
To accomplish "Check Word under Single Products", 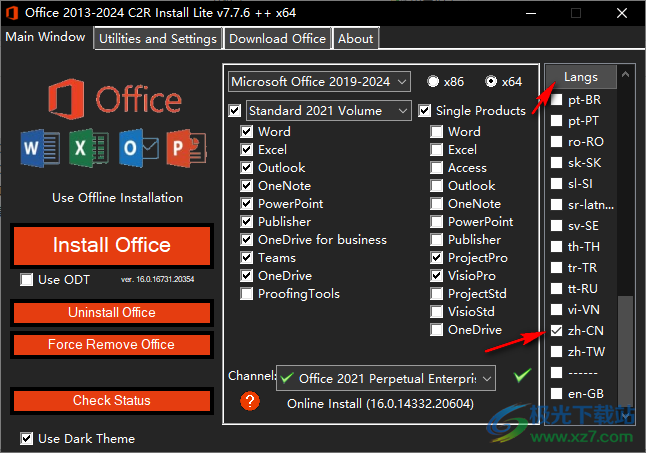I will coord(437,132).
